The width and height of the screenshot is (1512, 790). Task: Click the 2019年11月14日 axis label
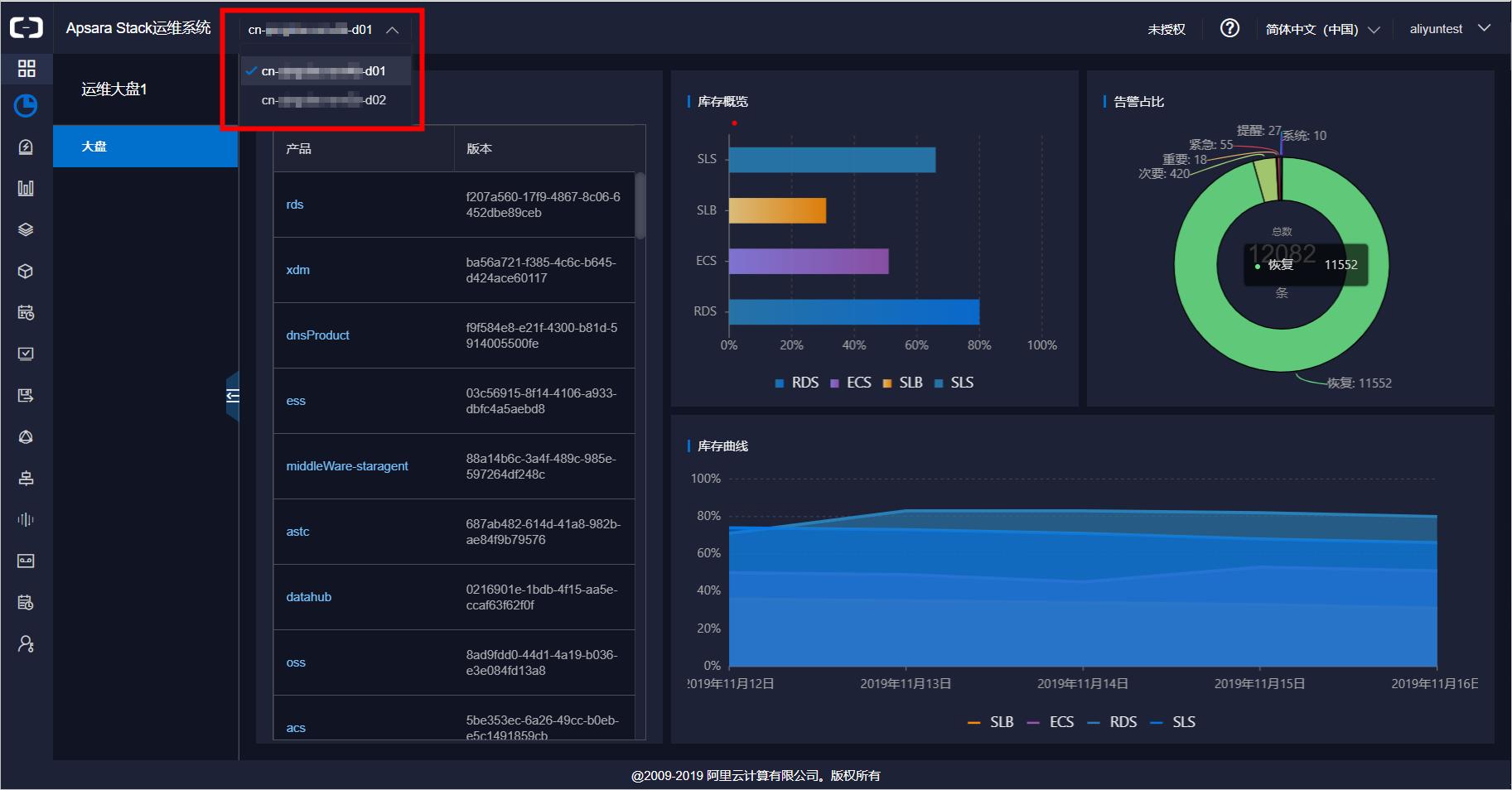pos(1083,684)
